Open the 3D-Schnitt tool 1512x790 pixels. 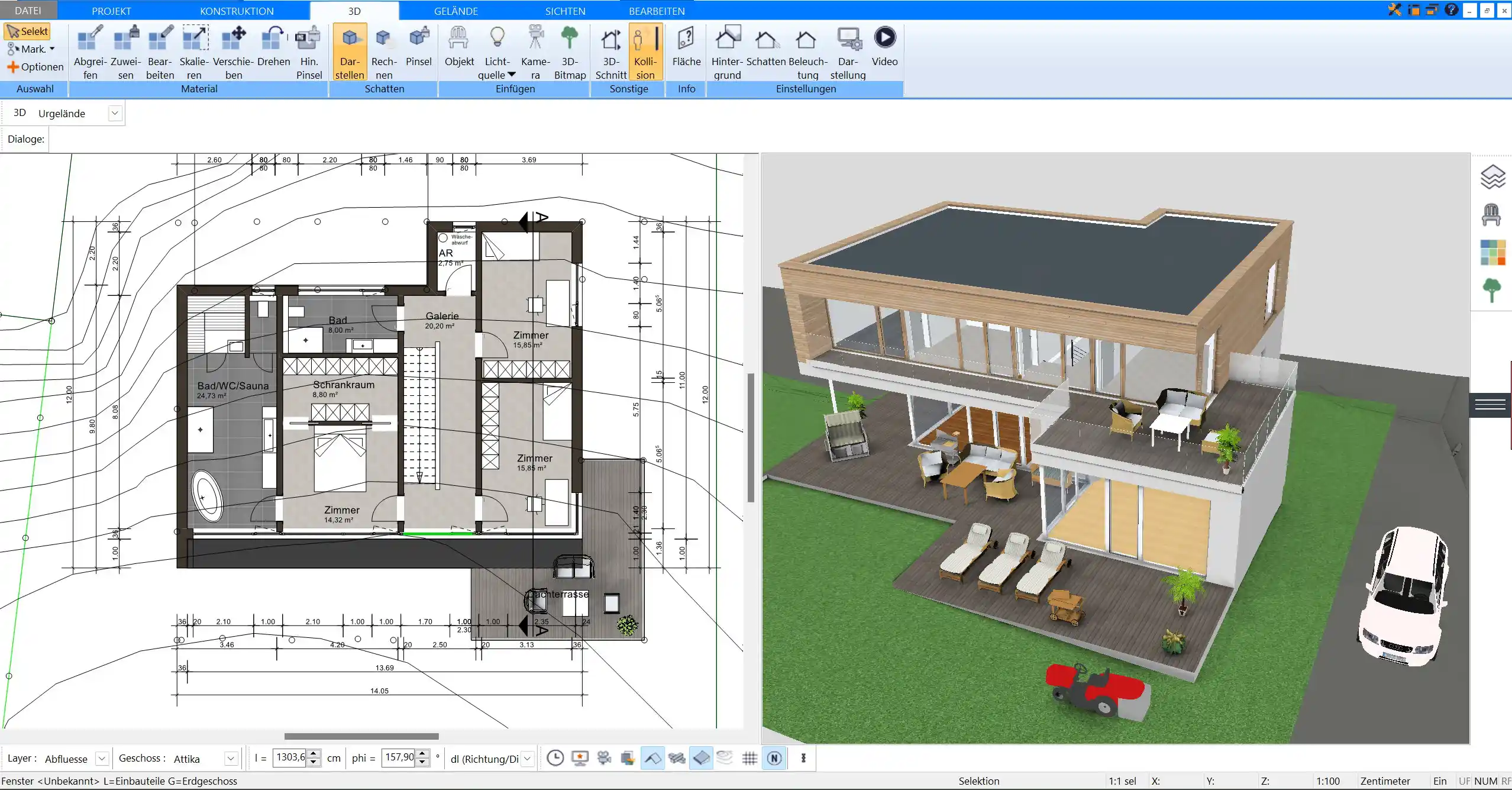point(611,52)
